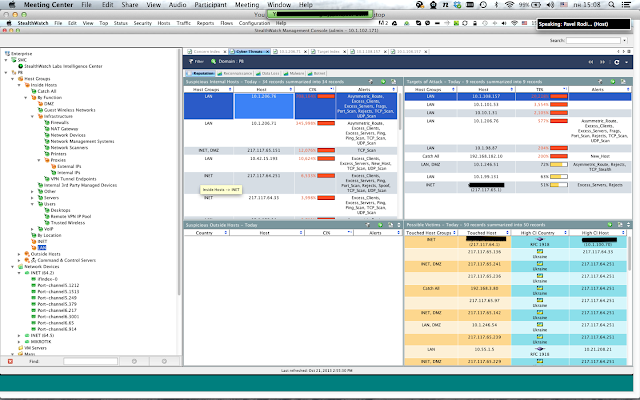The width and height of the screenshot is (640, 400).
Task: Click the refresh icon in the dark toolbar
Action: [617, 62]
